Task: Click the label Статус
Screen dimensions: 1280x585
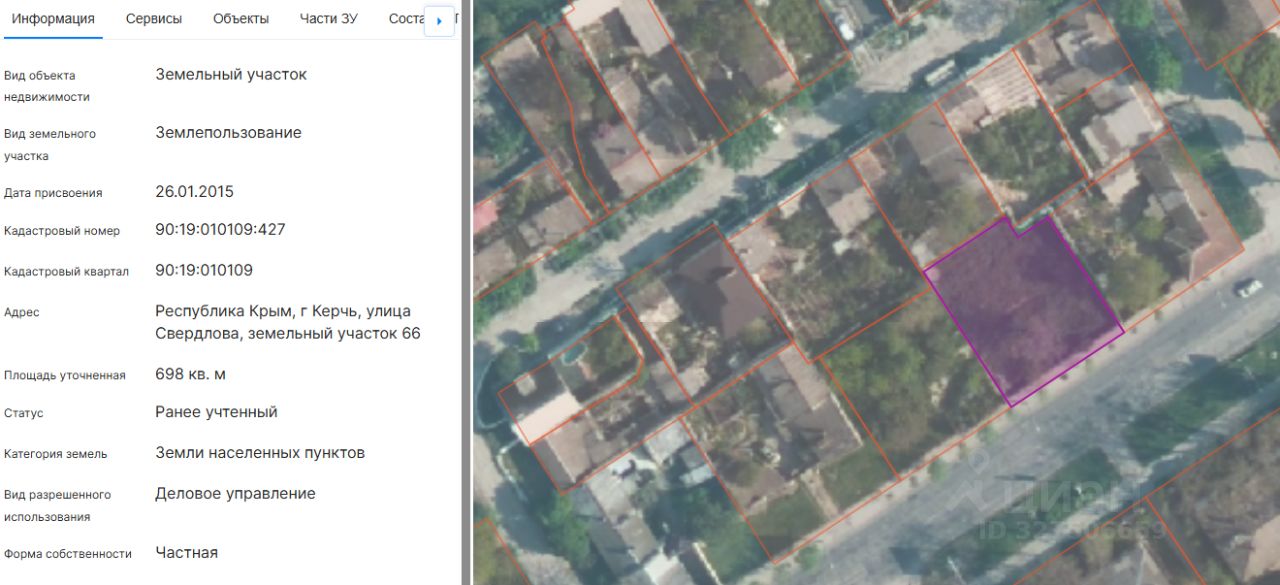Action: [x=24, y=413]
